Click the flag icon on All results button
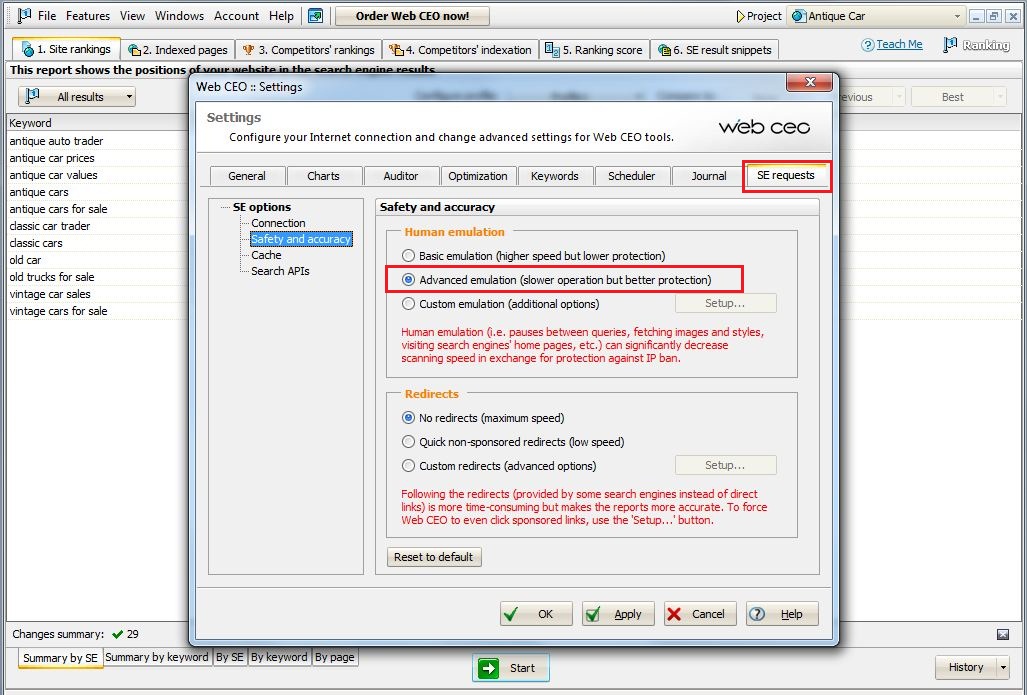This screenshot has height=695, width=1027. click(x=31, y=96)
